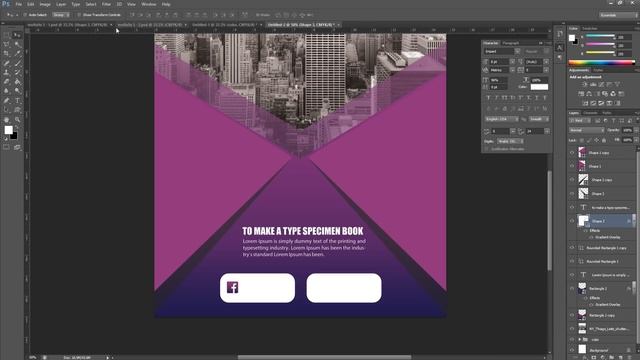The height and width of the screenshot is (360, 640).
Task: Select the Magic Wand tool
Action: pos(17,44)
